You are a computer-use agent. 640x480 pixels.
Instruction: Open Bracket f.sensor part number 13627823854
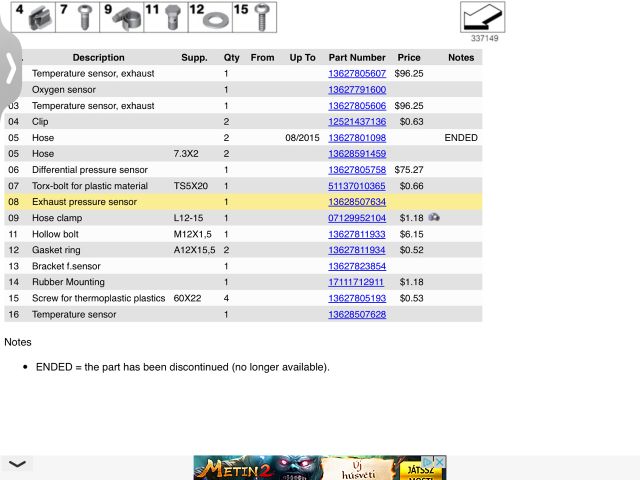pos(356,266)
